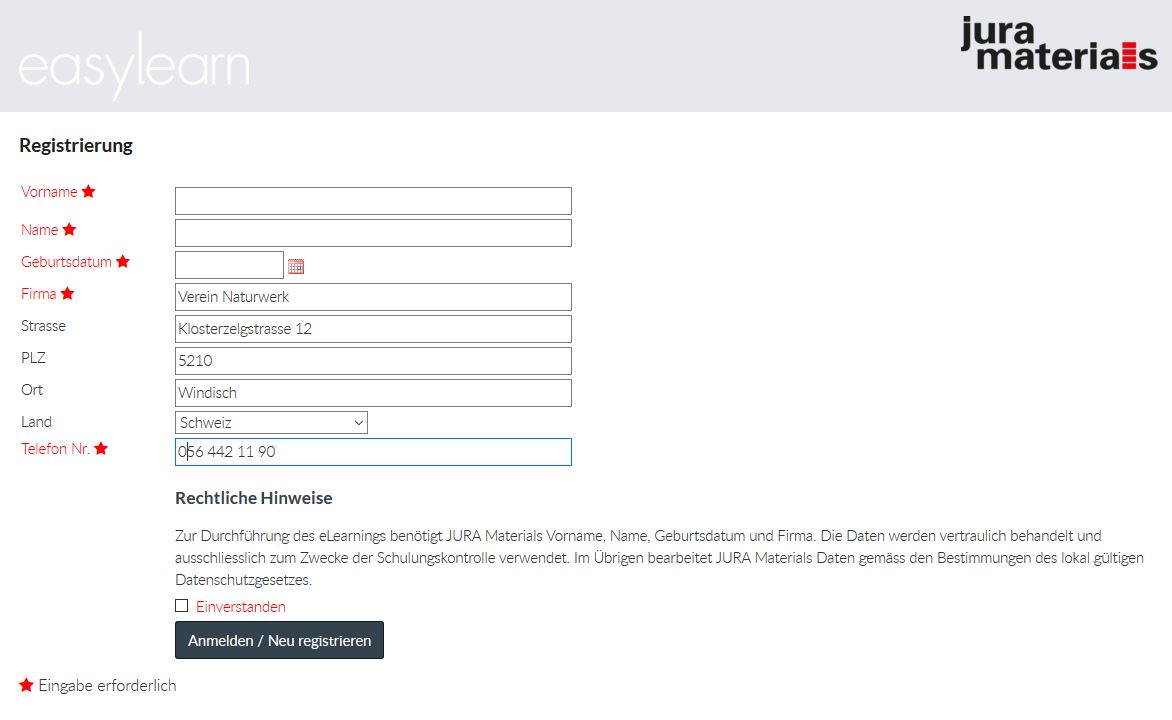The height and width of the screenshot is (720, 1172).
Task: Click the Firma field containing Verein Naturwerk
Action: click(373, 297)
